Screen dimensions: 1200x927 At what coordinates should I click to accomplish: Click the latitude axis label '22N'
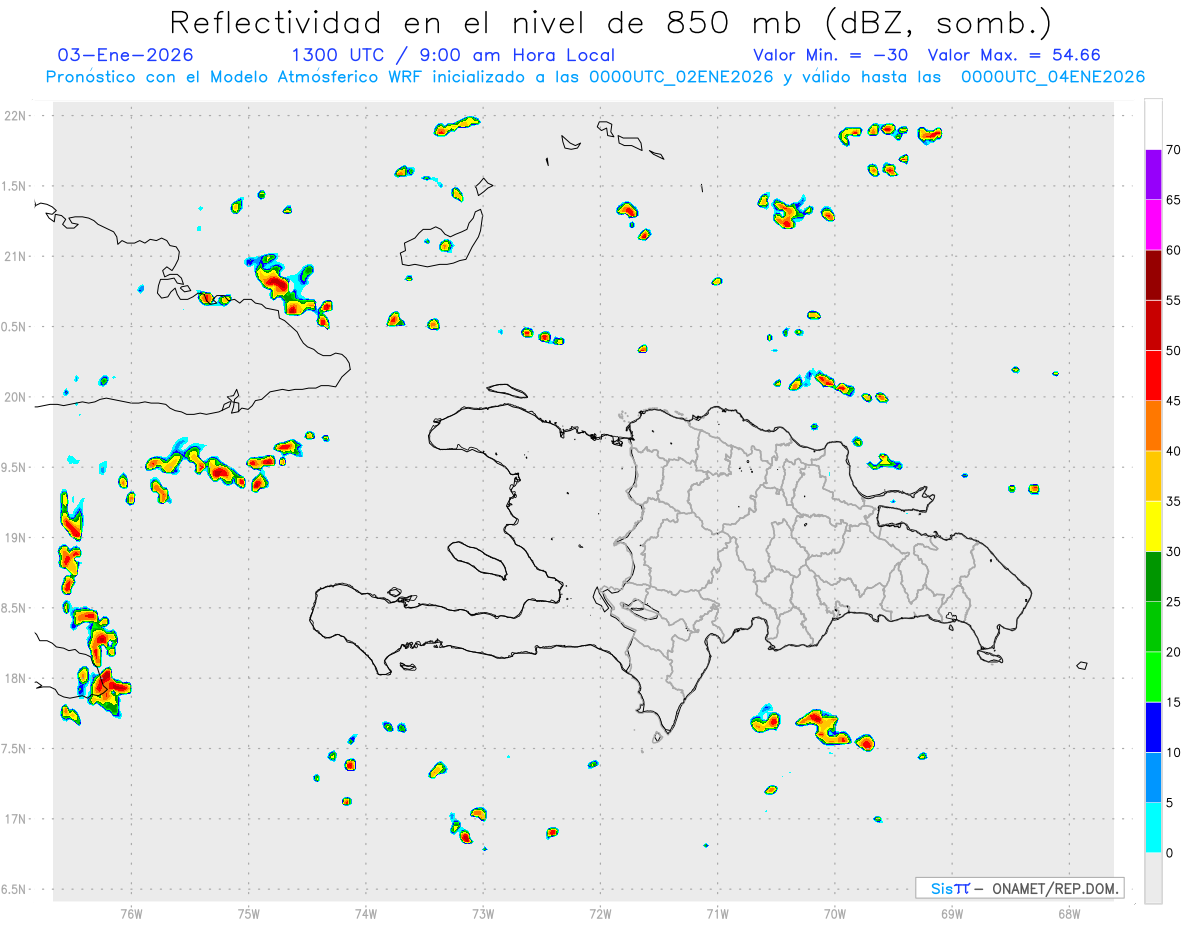click(17, 116)
